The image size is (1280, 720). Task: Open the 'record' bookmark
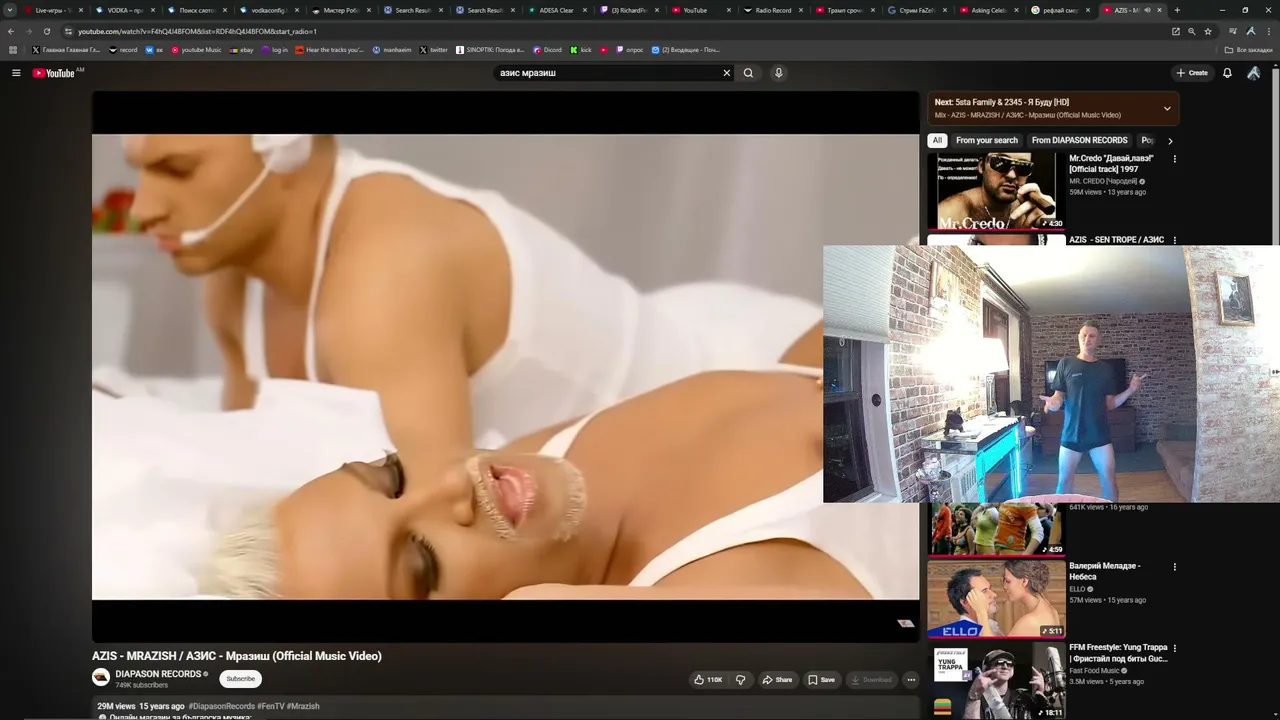coord(123,50)
